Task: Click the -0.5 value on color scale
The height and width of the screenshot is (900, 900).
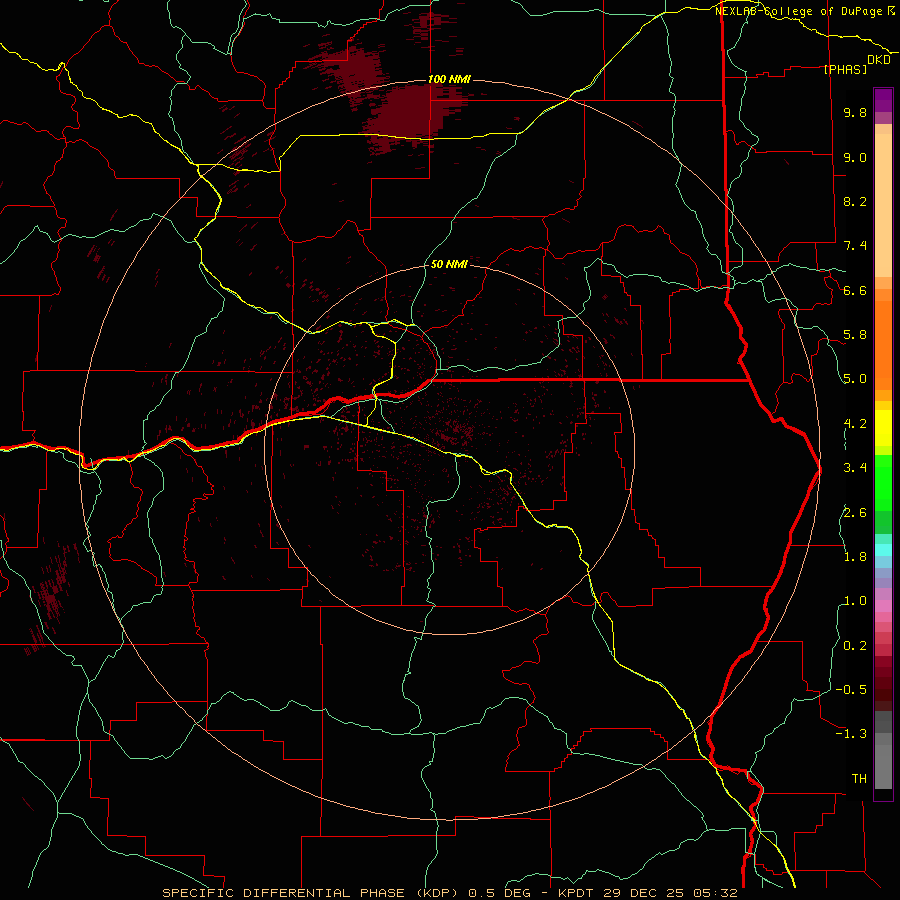Action: tap(851, 690)
